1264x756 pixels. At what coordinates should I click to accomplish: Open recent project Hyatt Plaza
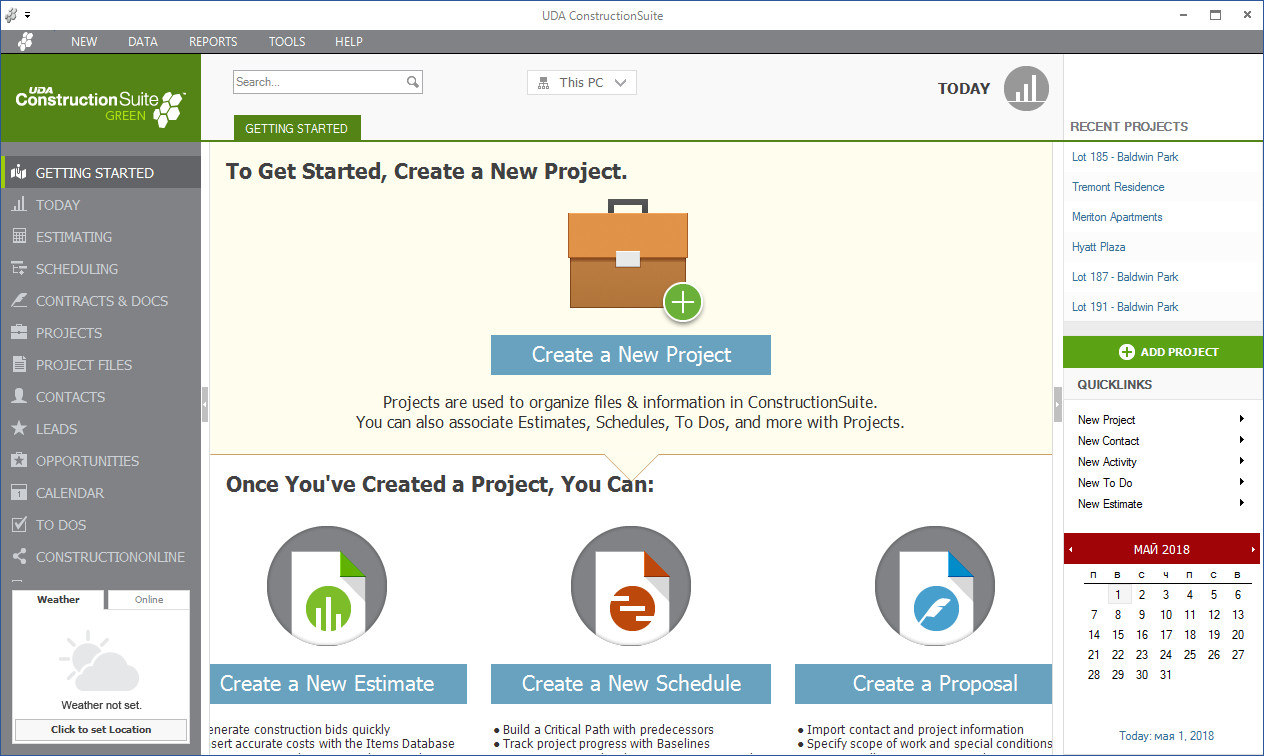(x=1098, y=247)
